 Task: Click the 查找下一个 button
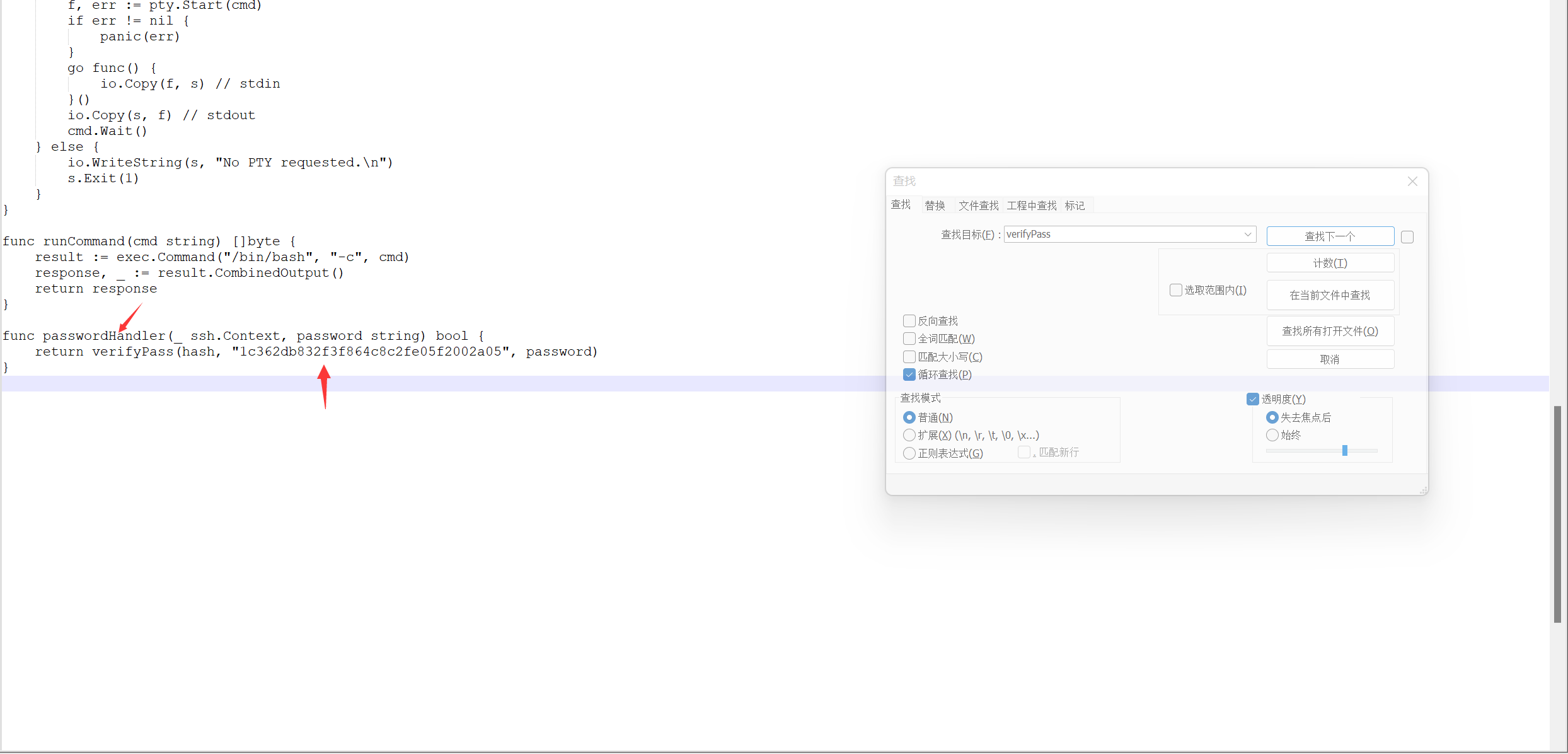(1330, 236)
